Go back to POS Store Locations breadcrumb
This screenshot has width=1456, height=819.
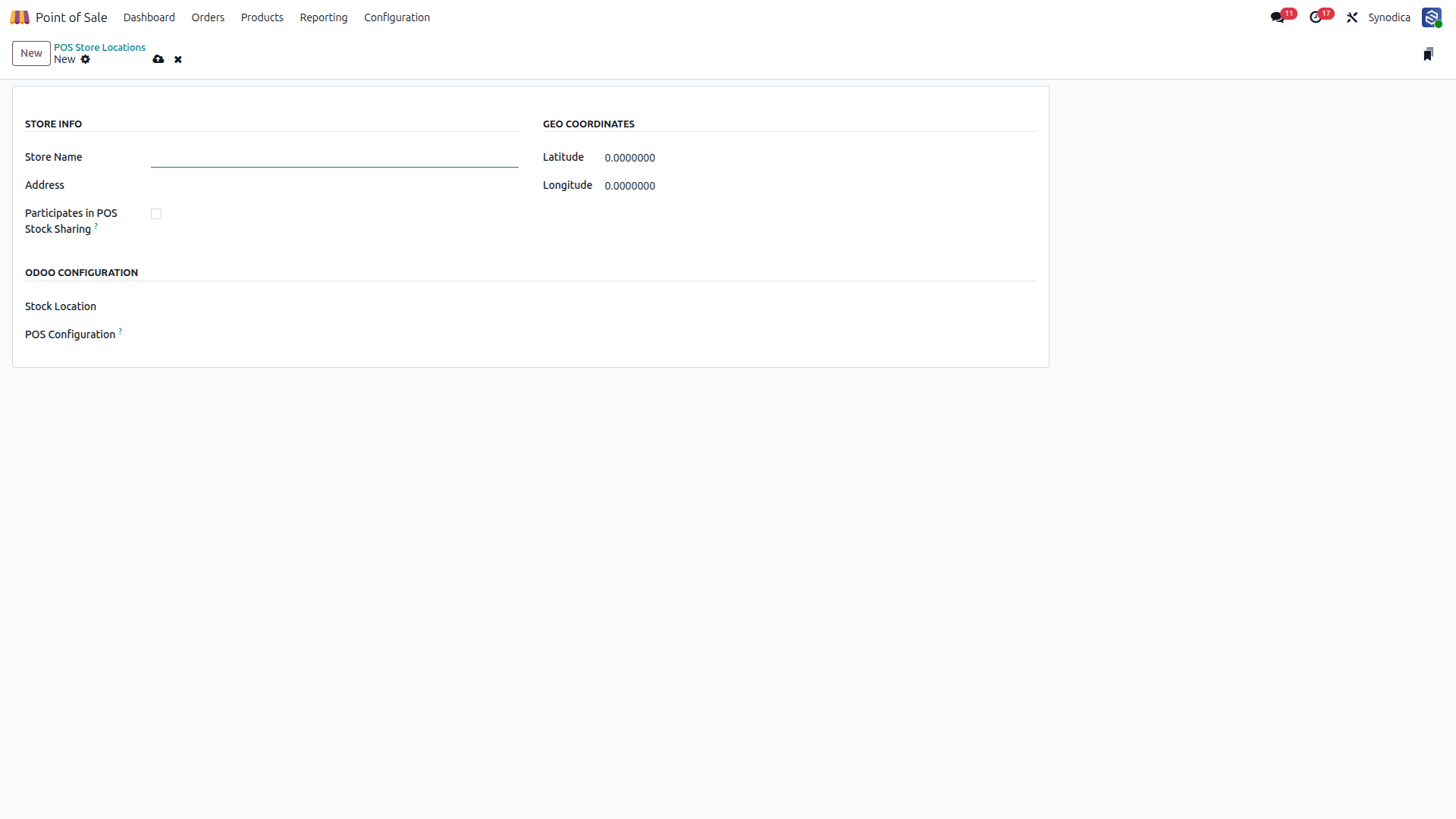[x=99, y=47]
